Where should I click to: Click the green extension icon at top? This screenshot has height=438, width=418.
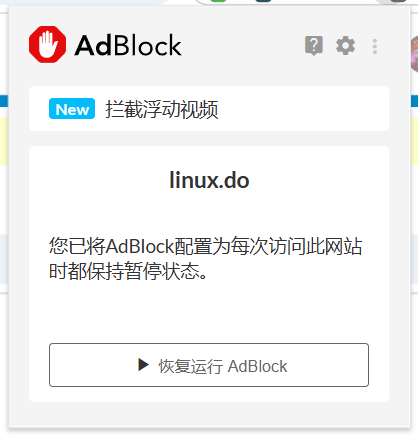pos(218,1)
